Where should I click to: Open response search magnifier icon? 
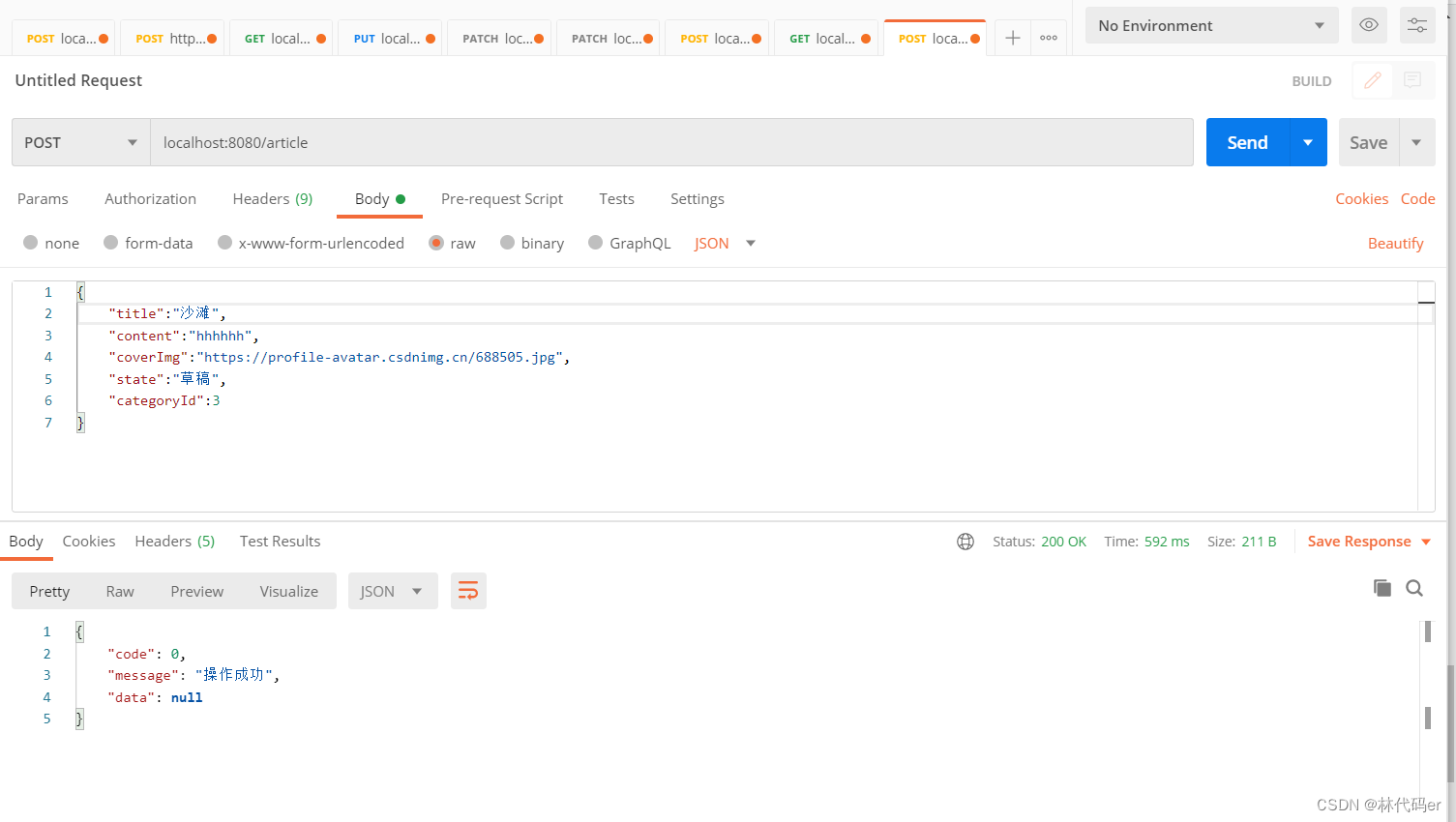point(1413,587)
